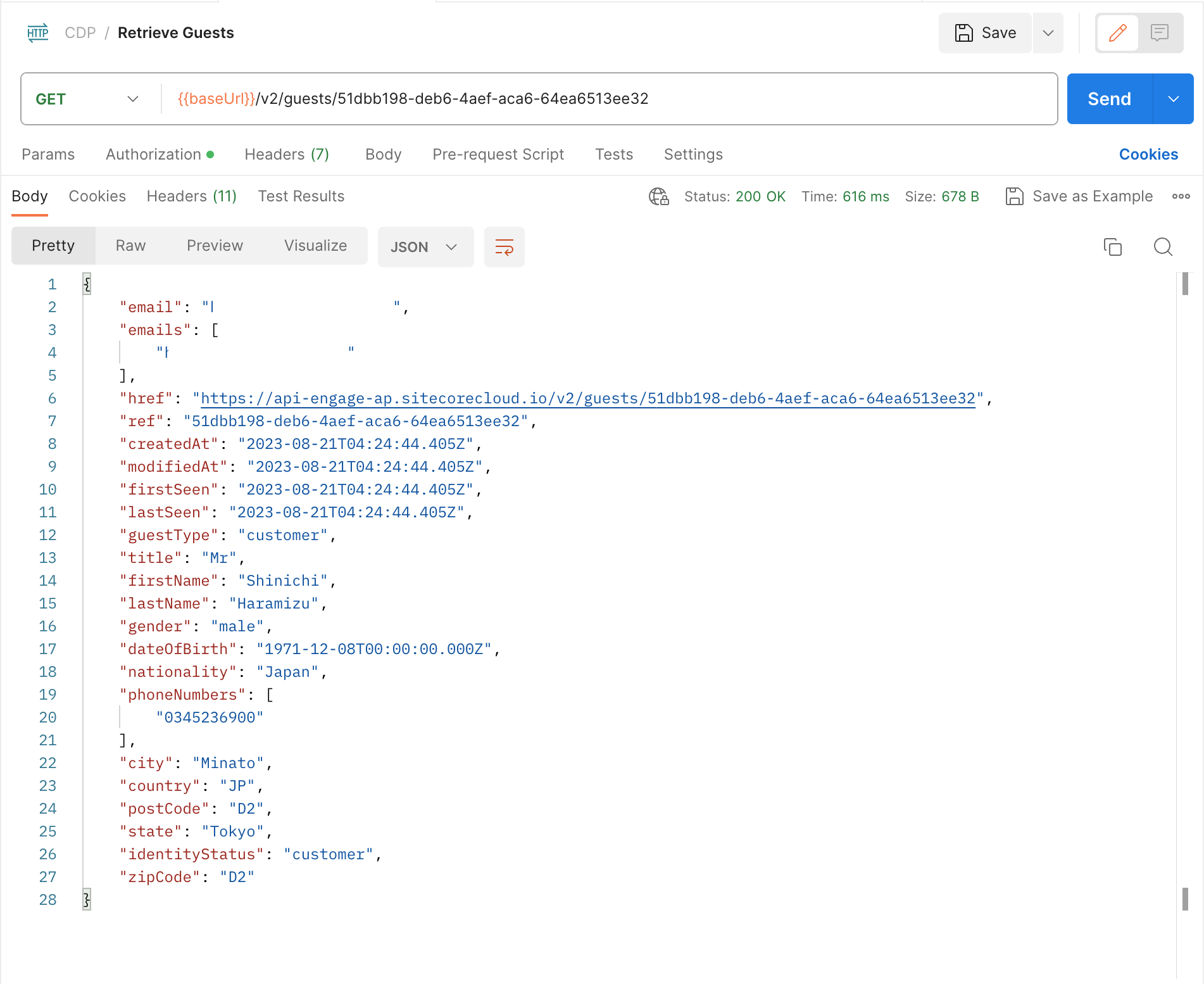Click the firstName value Shinichi
The width and height of the screenshot is (1204, 984).
click(283, 581)
